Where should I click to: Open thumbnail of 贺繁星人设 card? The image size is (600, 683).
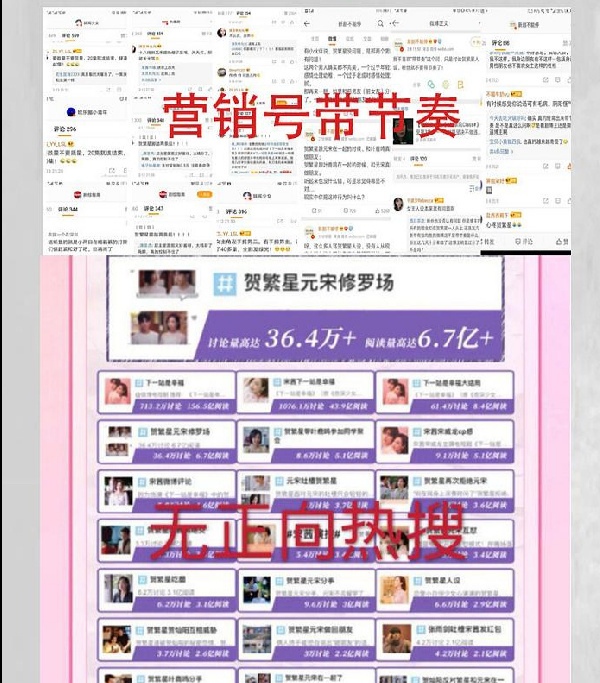[x=395, y=590]
